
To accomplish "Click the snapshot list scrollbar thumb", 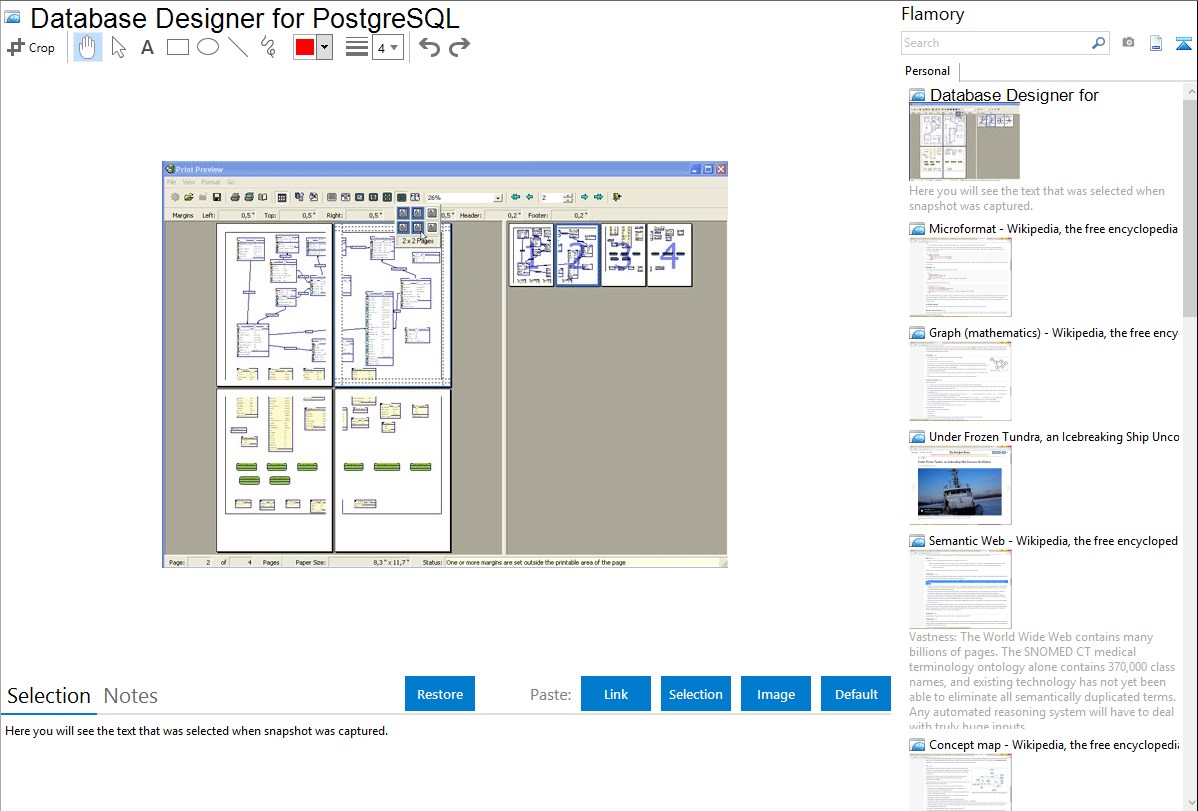I will (1190, 207).
